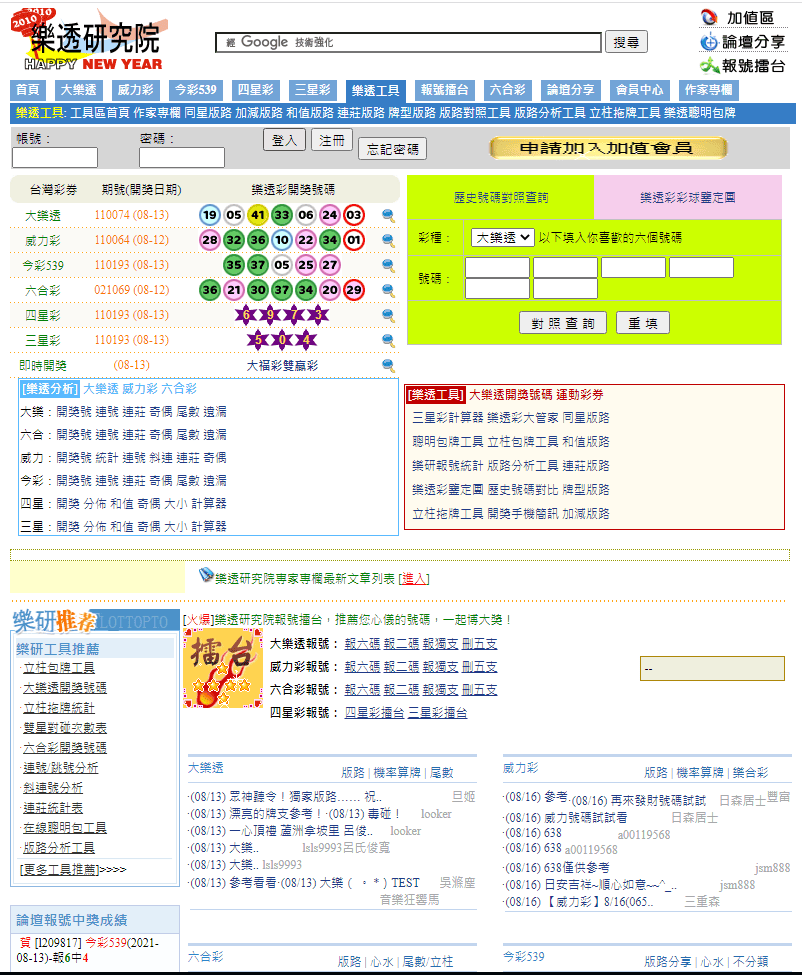802x975 pixels.
Task: Open 雙星對碰次數表 in 樂研工具推薦
Action: point(65,728)
